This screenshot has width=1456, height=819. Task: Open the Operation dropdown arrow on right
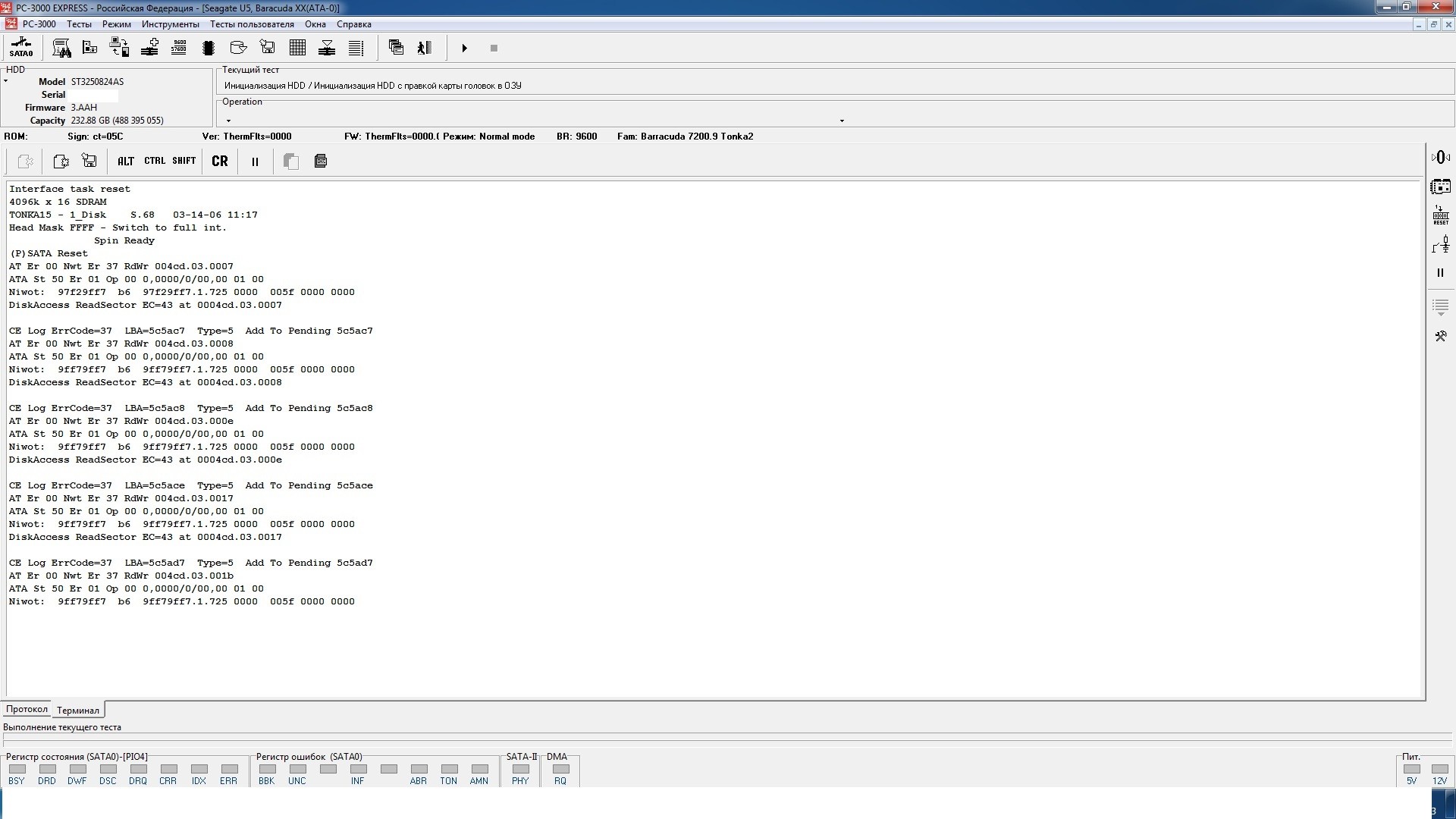842,121
